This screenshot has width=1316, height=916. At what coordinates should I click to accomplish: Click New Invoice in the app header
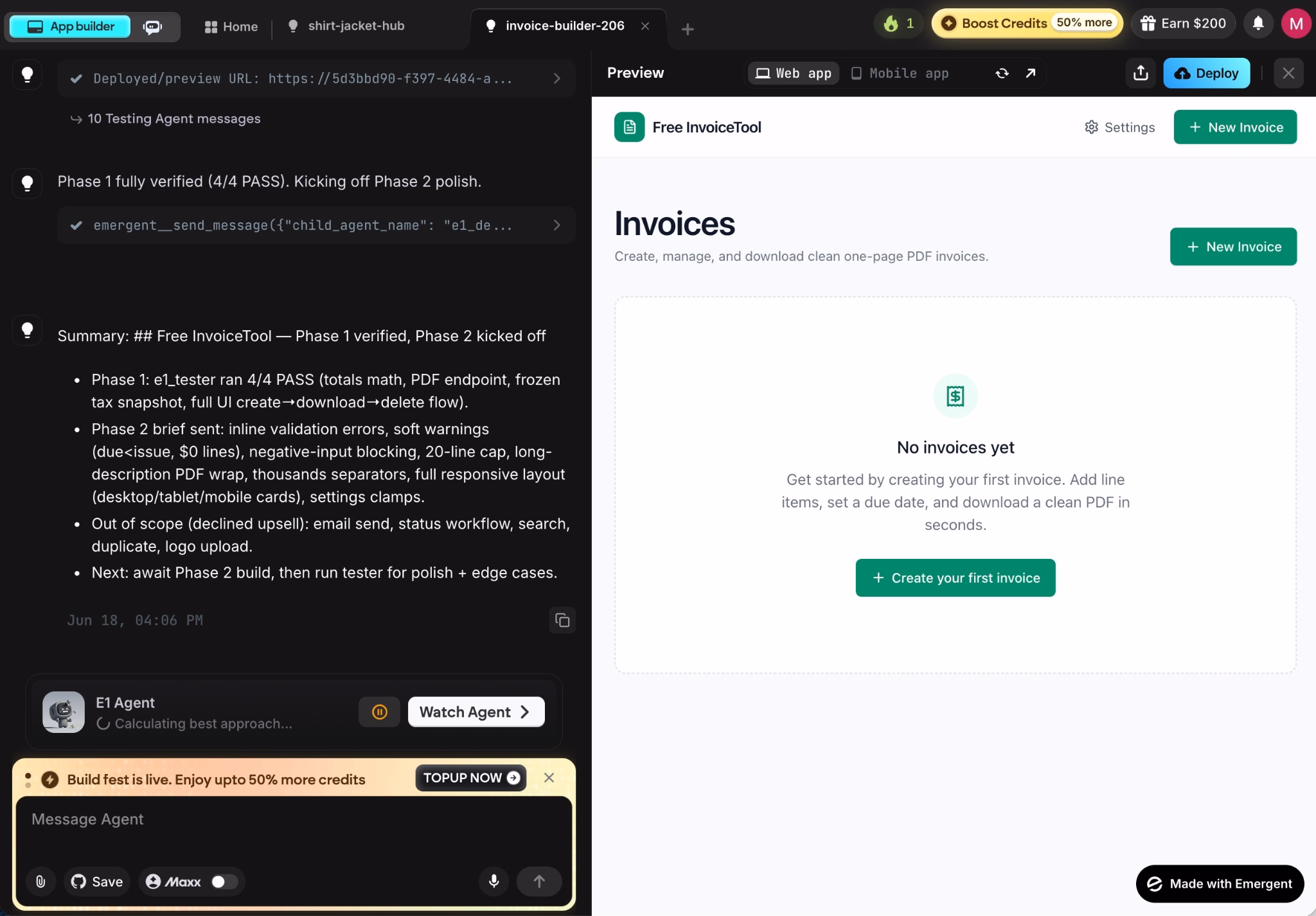1235,127
